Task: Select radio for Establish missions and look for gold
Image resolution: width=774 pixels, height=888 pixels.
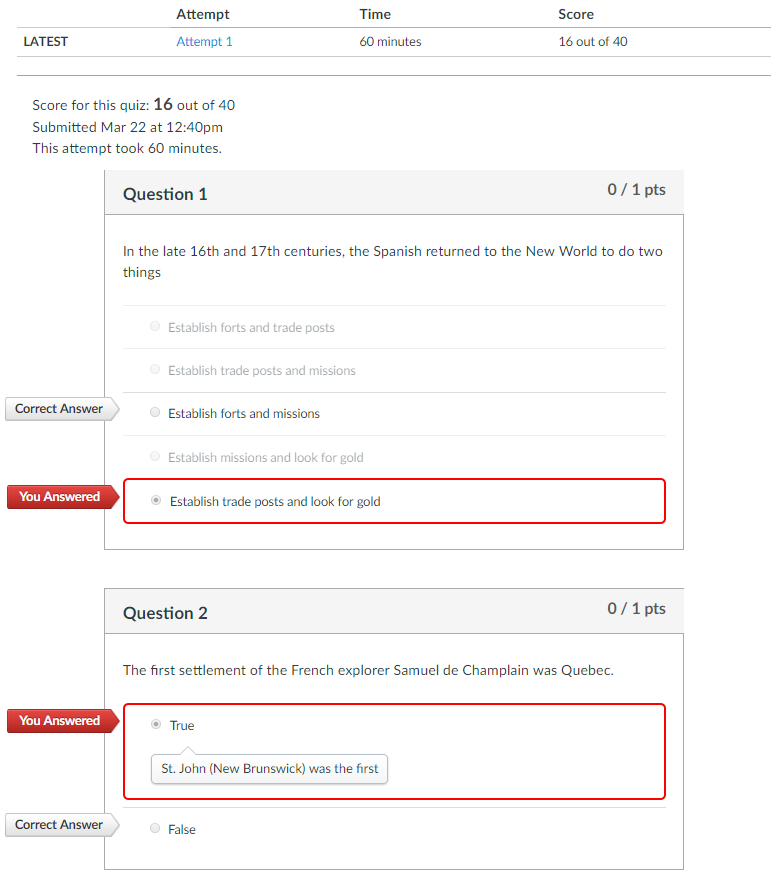Action: click(x=155, y=456)
